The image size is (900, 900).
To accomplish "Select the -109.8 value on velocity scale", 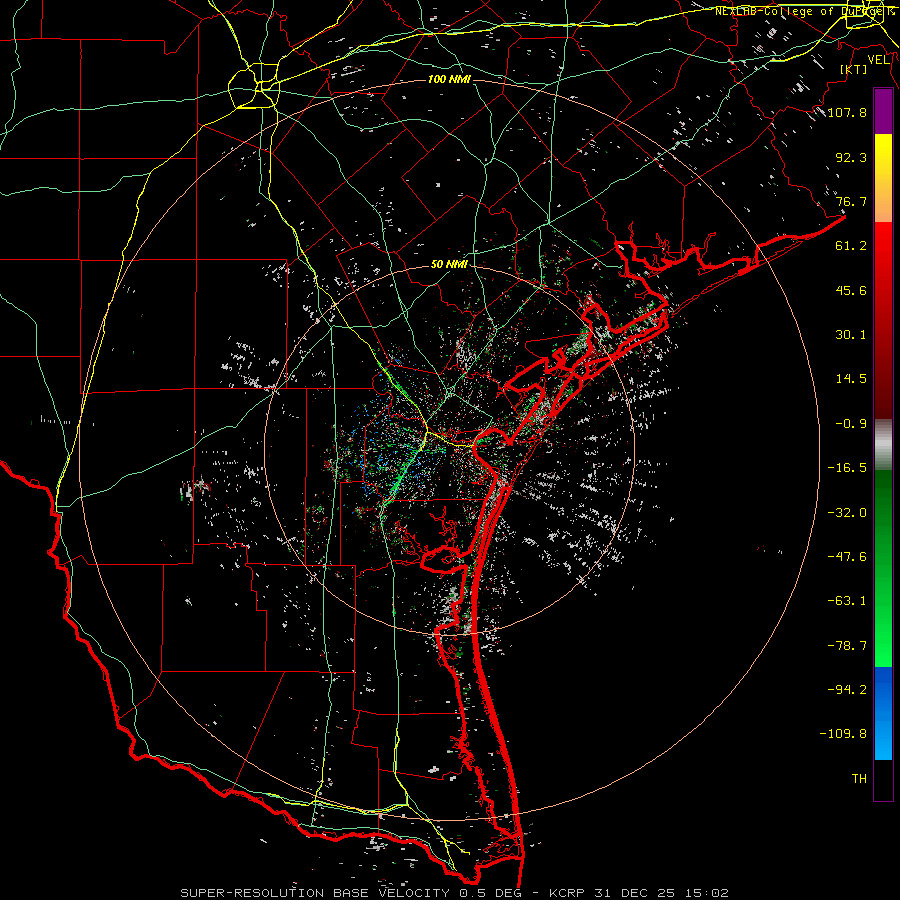I will coord(843,734).
